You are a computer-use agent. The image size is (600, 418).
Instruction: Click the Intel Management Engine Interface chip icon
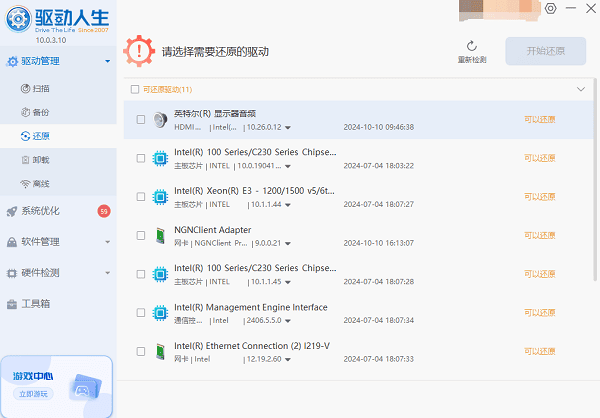[x=159, y=313]
